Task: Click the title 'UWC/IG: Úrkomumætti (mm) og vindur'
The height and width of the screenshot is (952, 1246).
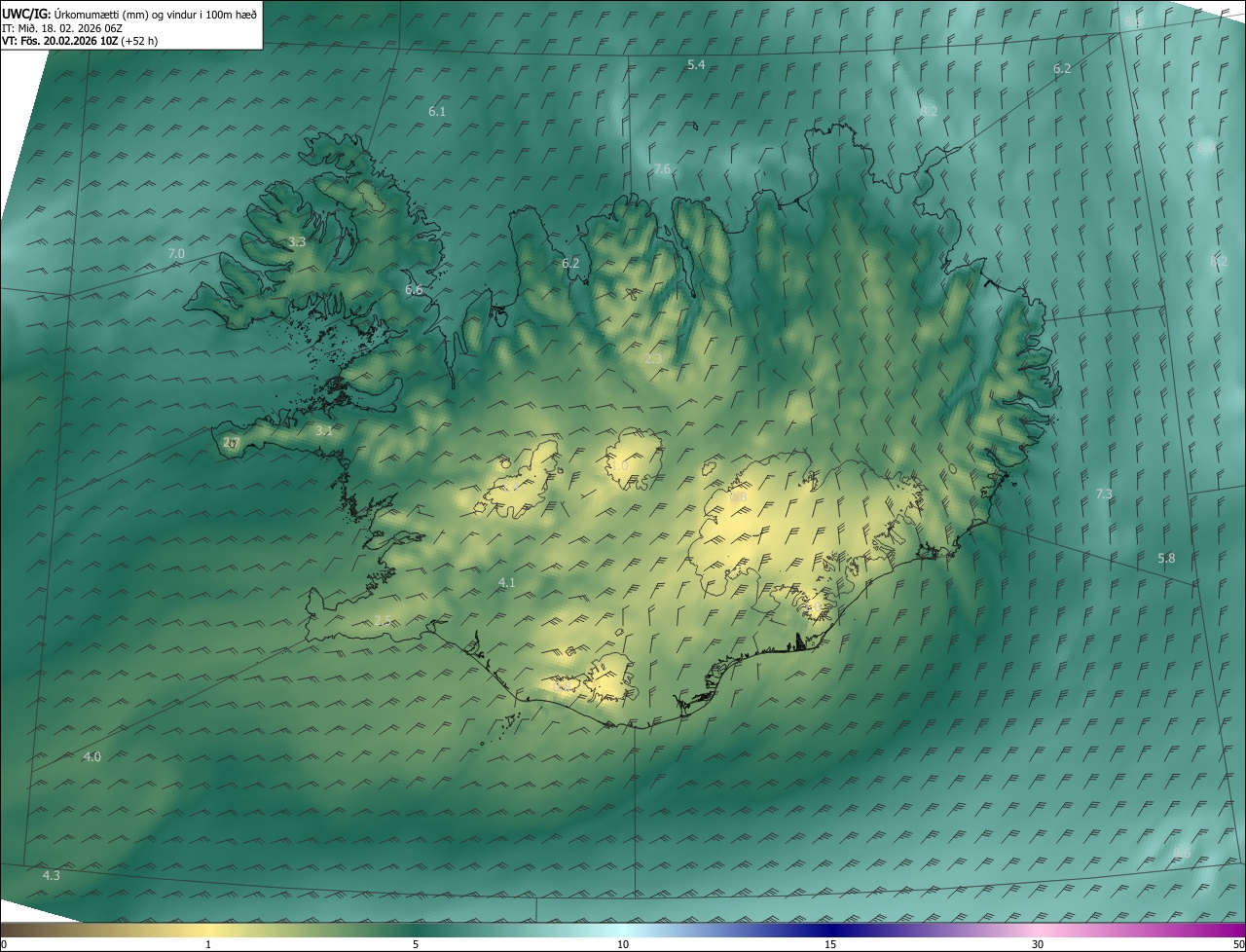Action: click(x=129, y=13)
